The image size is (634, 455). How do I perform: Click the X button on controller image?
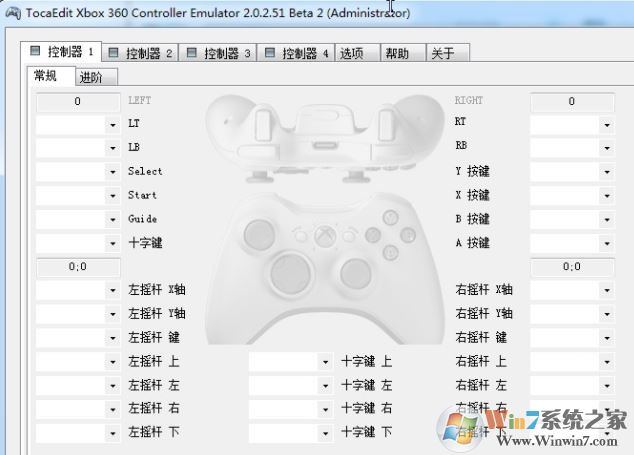pyautogui.click(x=373, y=235)
